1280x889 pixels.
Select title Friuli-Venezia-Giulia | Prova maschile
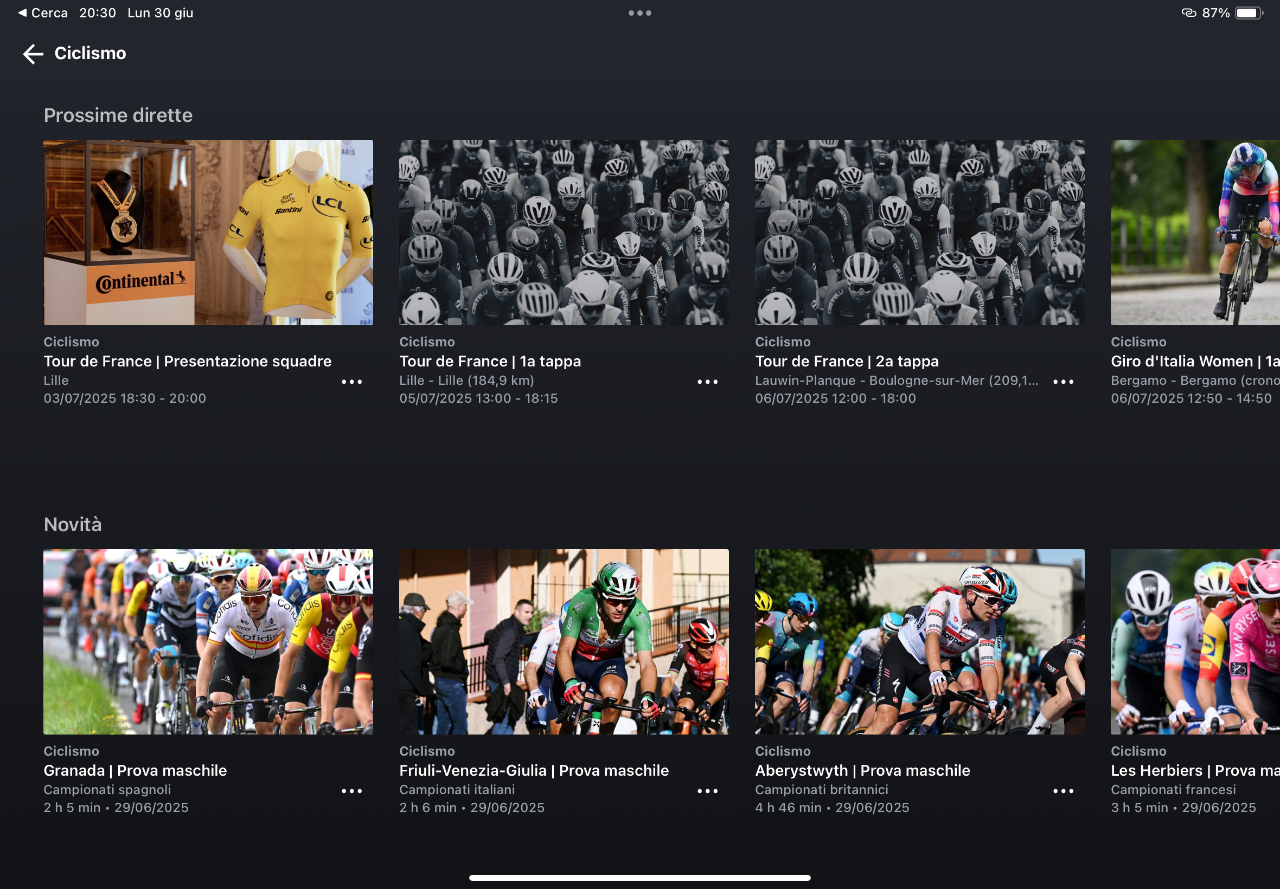click(x=534, y=771)
